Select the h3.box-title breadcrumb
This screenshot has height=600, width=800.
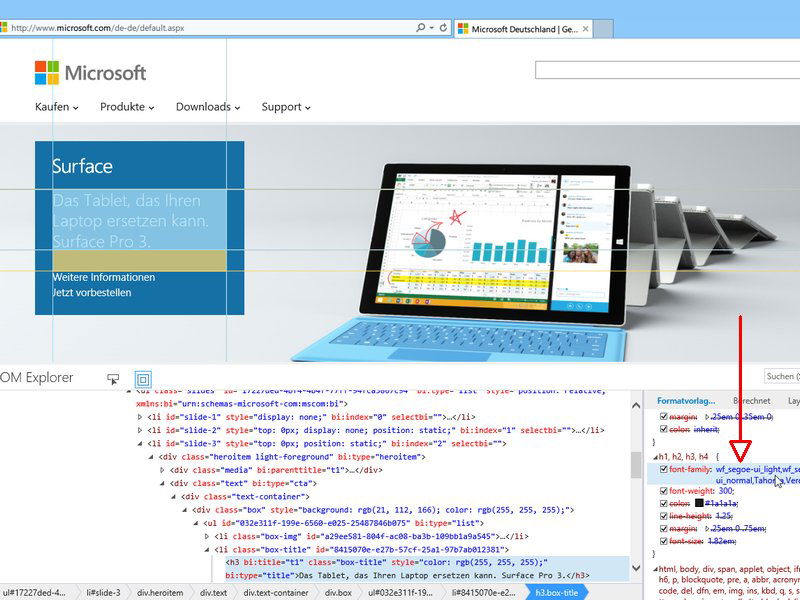pyautogui.click(x=557, y=592)
